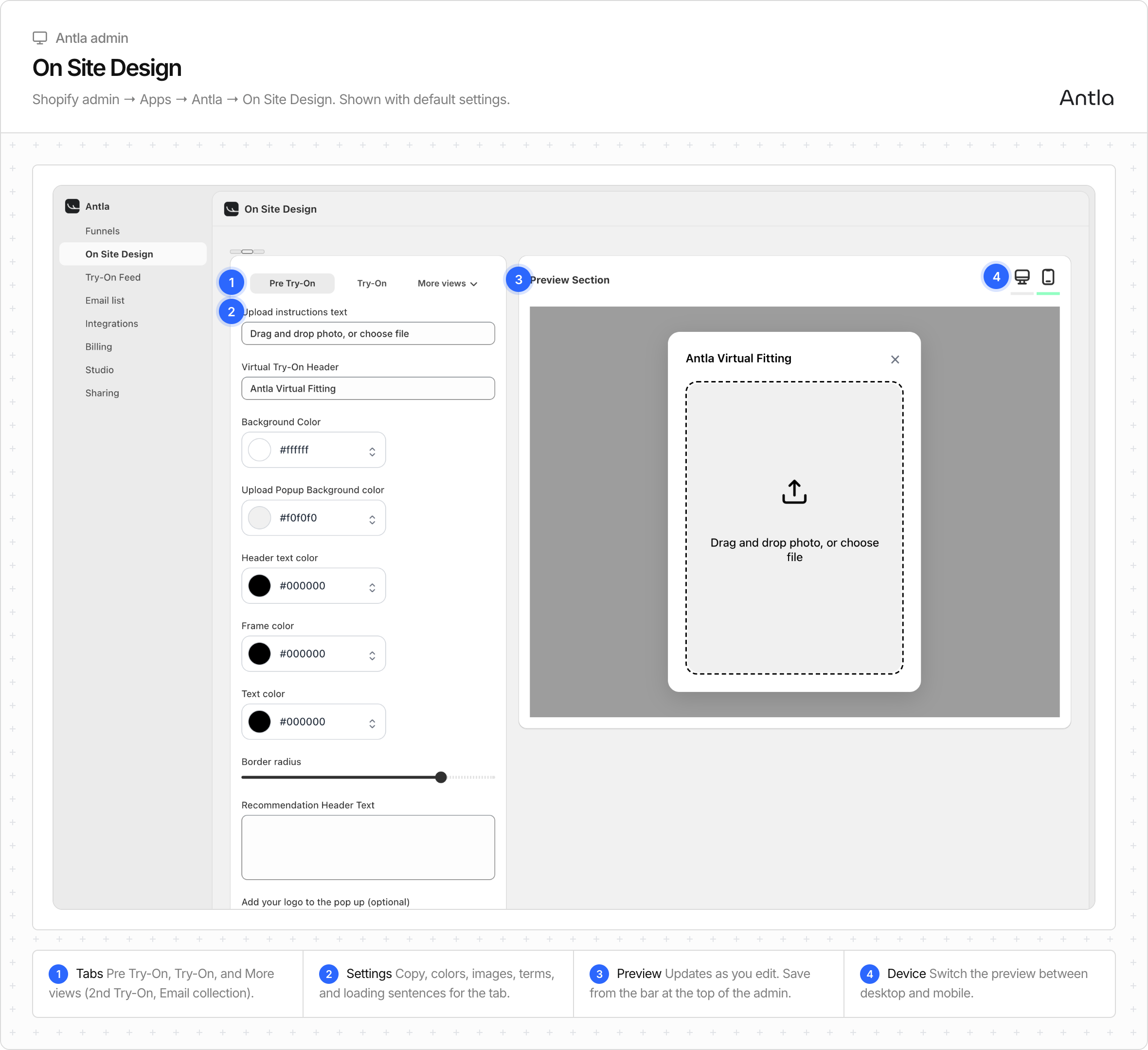Close the Antla Virtual Fitting popup
The height and width of the screenshot is (1050, 1148).
coord(895,360)
